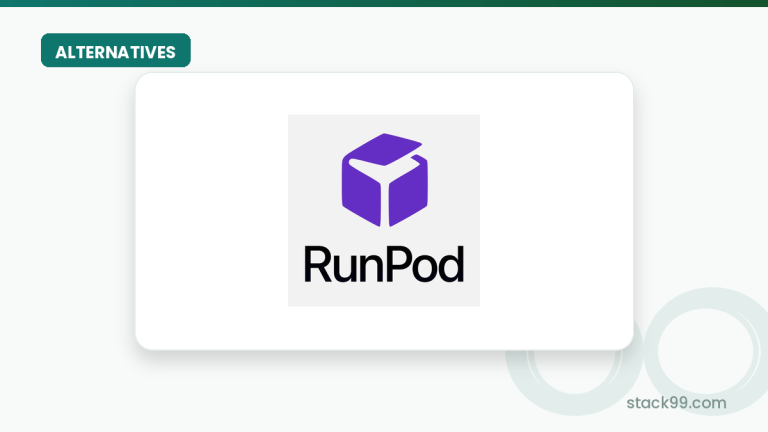Click the ALTERNATIVES badge label
Image resolution: width=768 pixels, height=432 pixels.
point(116,51)
